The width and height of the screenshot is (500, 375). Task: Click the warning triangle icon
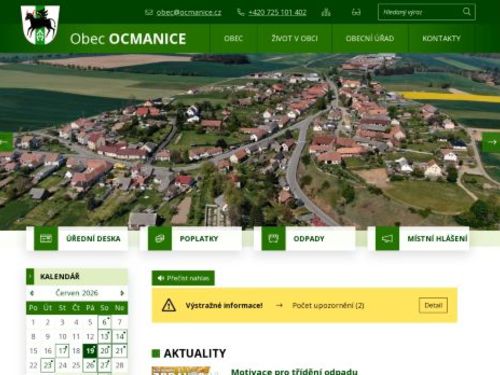pos(169,305)
